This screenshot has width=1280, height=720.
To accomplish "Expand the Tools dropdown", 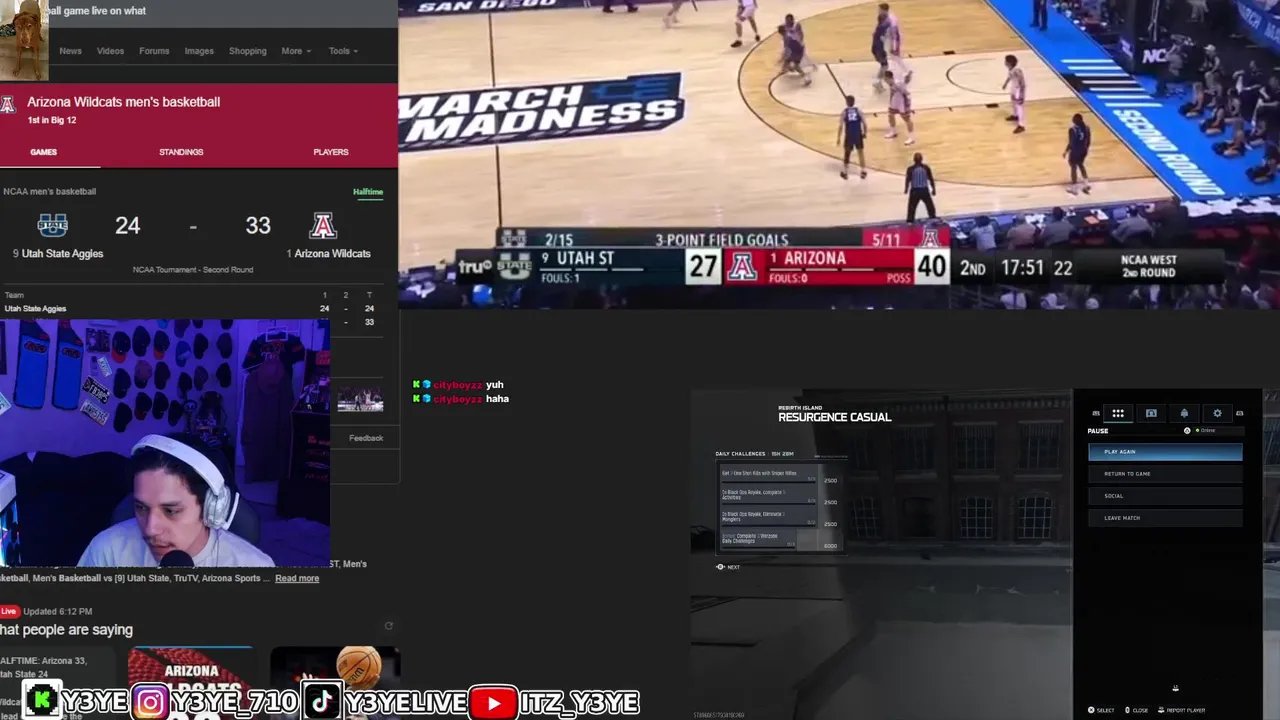I will (343, 51).
